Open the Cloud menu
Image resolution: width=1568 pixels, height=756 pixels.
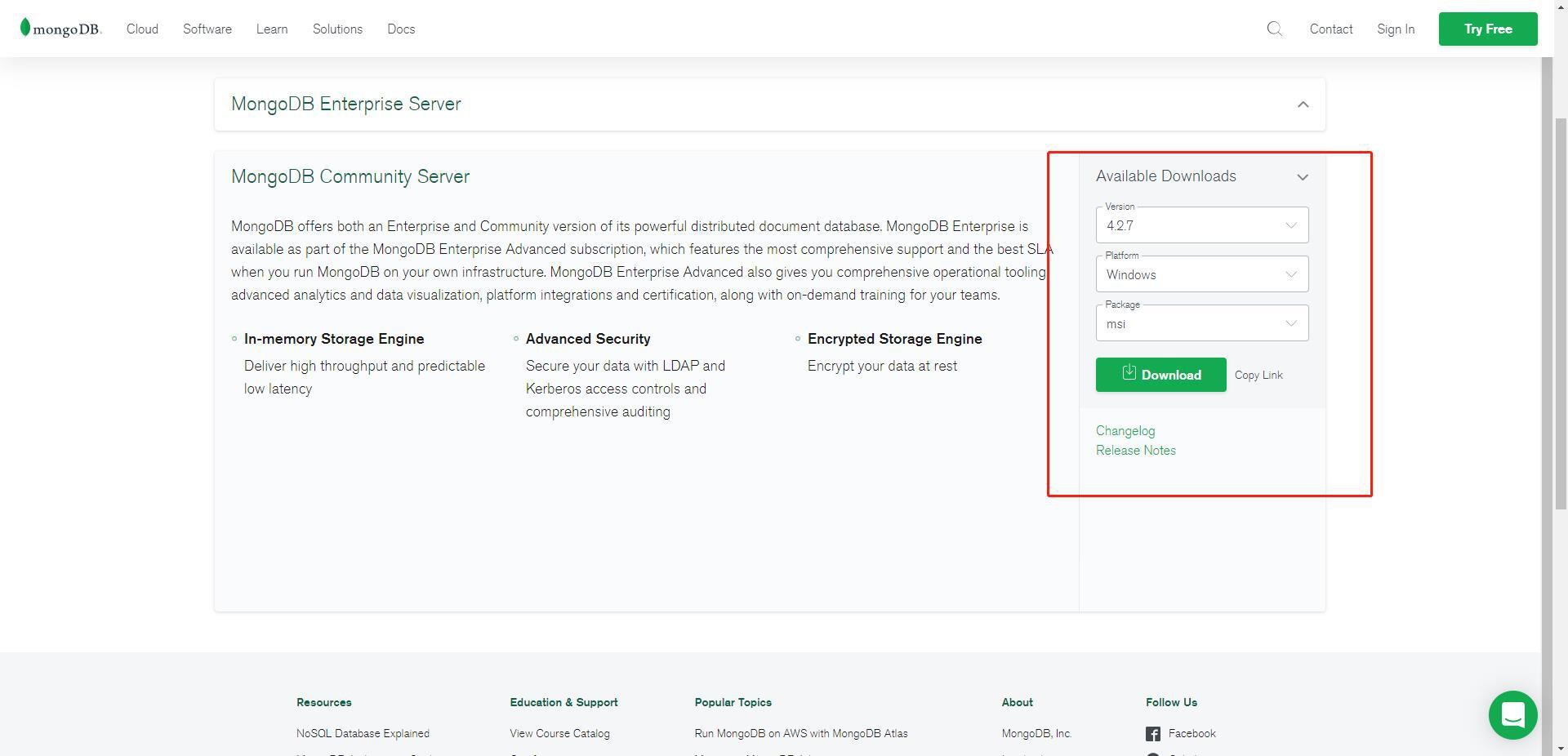[x=142, y=29]
